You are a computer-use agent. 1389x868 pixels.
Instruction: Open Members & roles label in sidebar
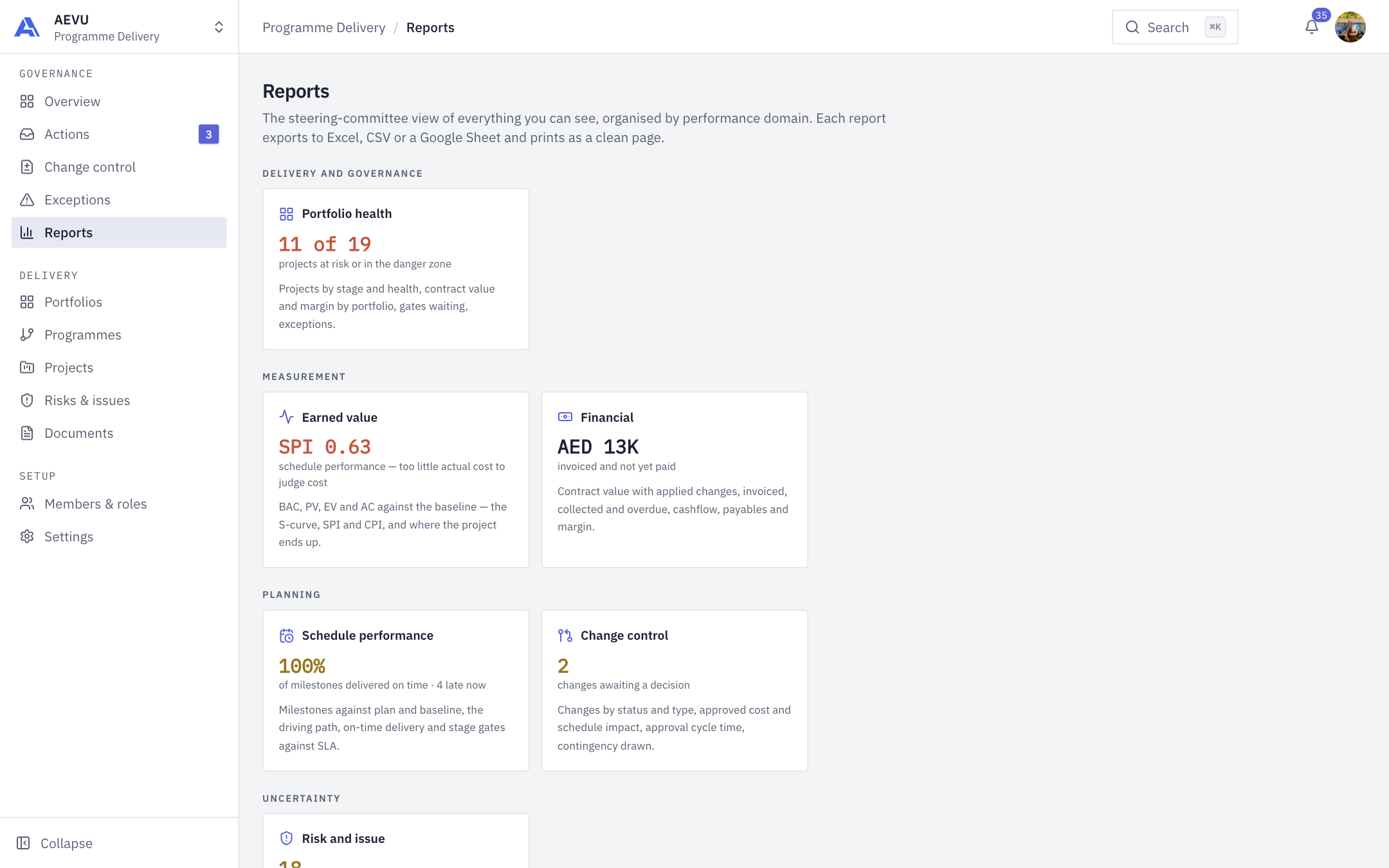pyautogui.click(x=96, y=504)
